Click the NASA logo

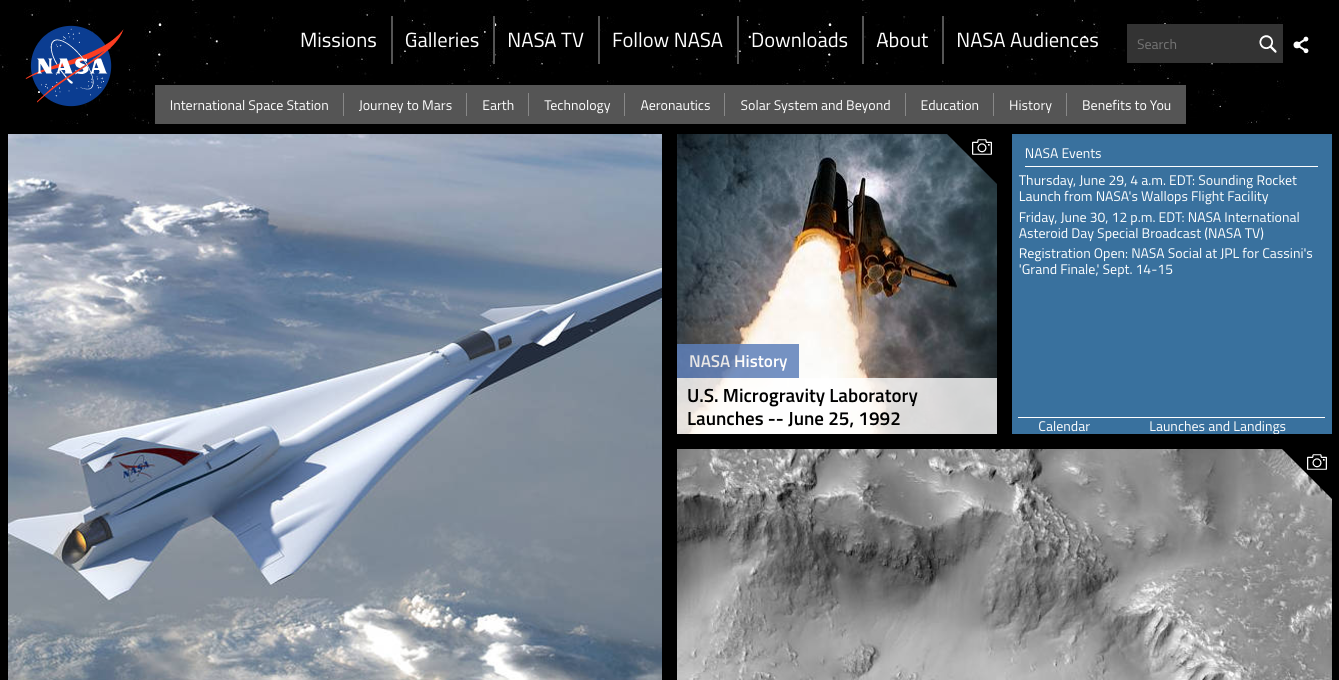(x=75, y=66)
